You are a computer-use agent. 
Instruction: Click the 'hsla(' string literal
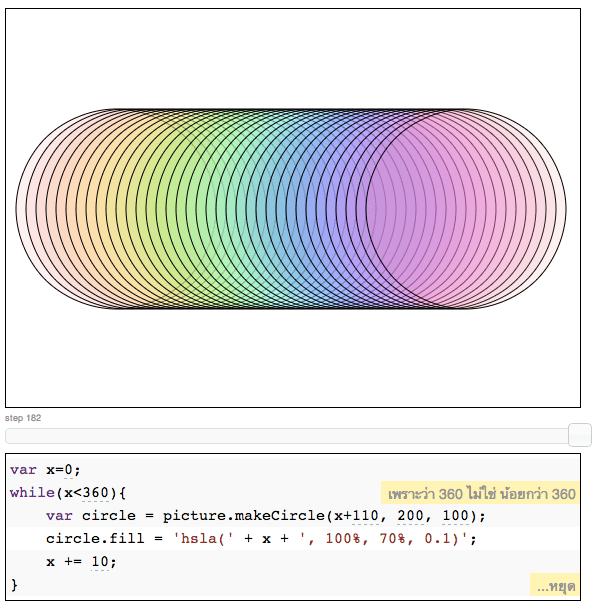pos(203,539)
